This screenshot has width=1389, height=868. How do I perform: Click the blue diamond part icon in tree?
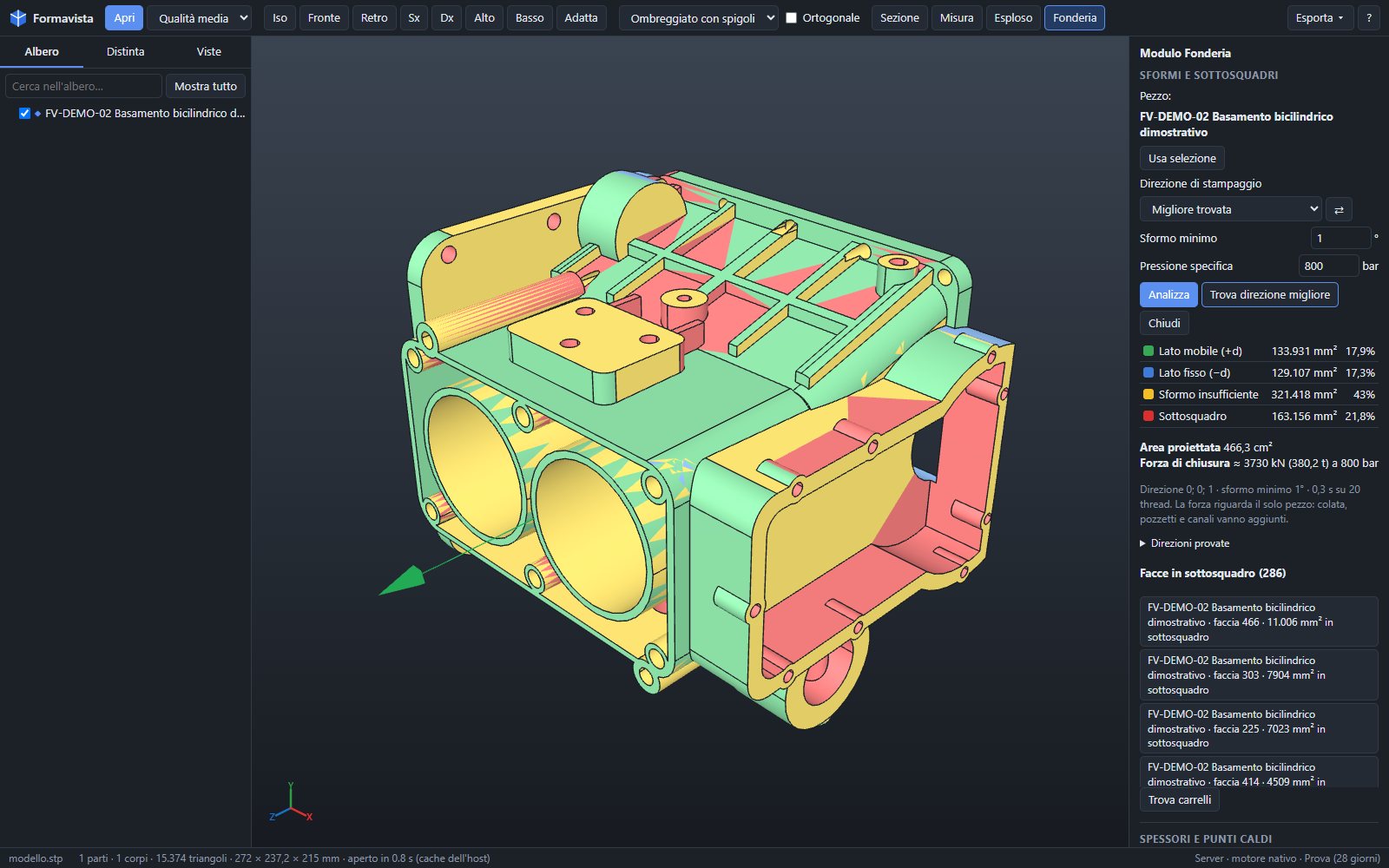(x=37, y=114)
